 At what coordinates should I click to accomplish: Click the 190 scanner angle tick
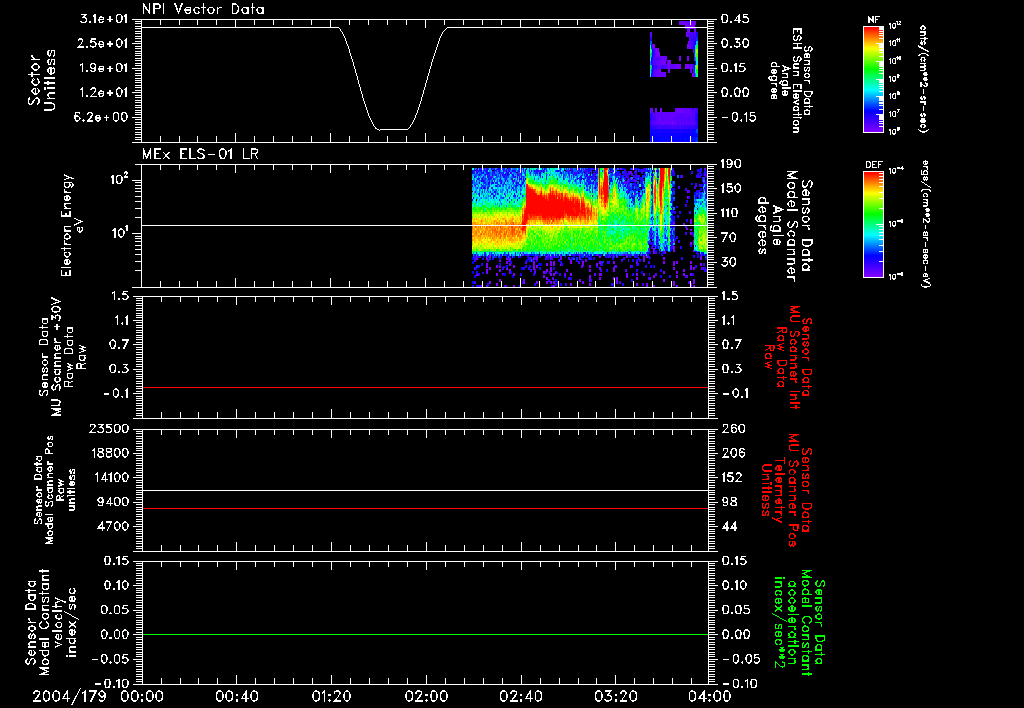731,164
